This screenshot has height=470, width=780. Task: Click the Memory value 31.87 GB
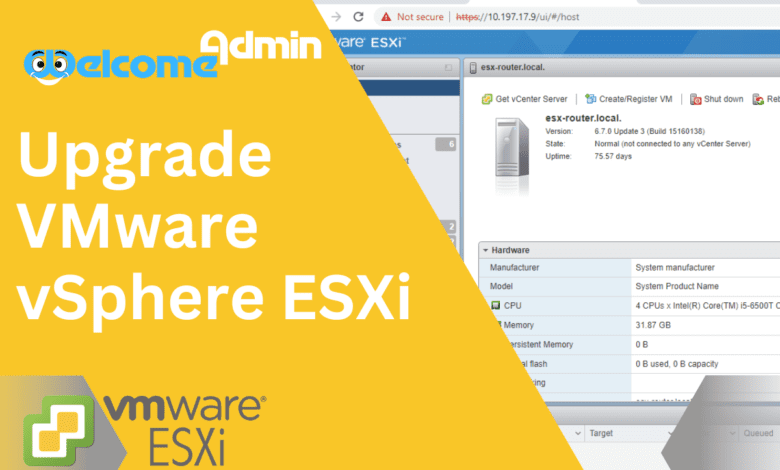click(x=653, y=325)
